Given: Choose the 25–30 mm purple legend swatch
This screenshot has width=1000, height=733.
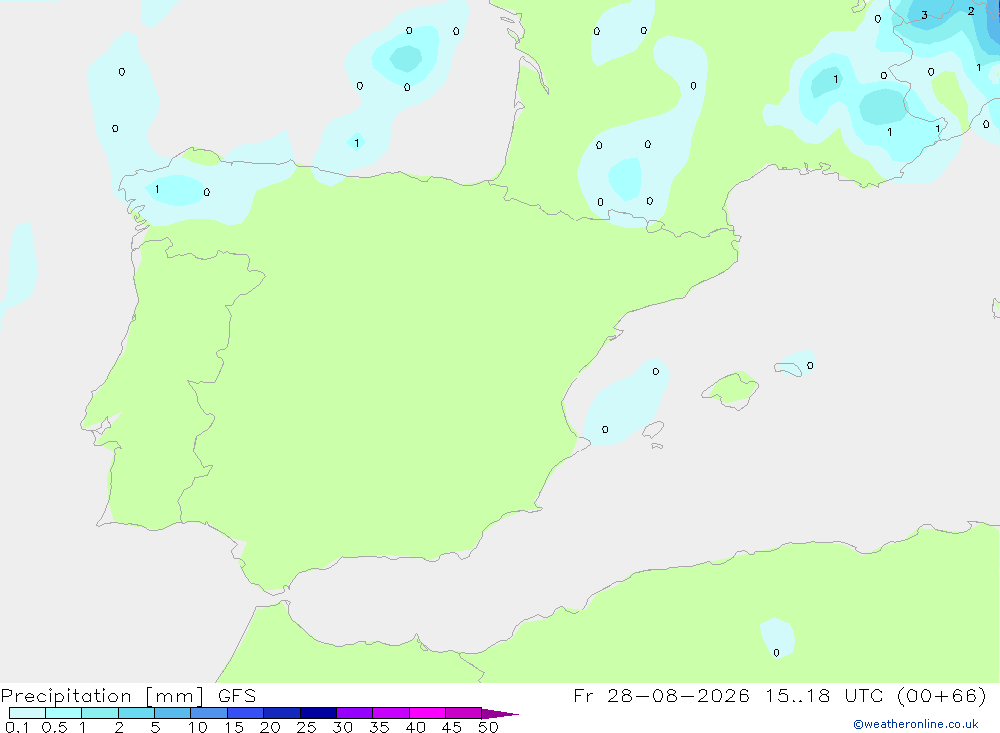Looking at the screenshot, I should 318,713.
